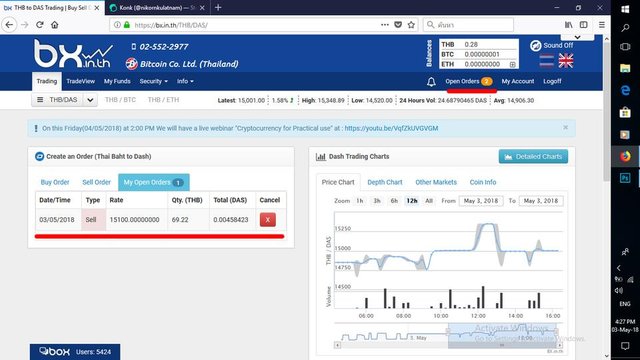This screenshot has height=360, width=640.
Task: Open a new browser tab
Action: click(218, 7)
